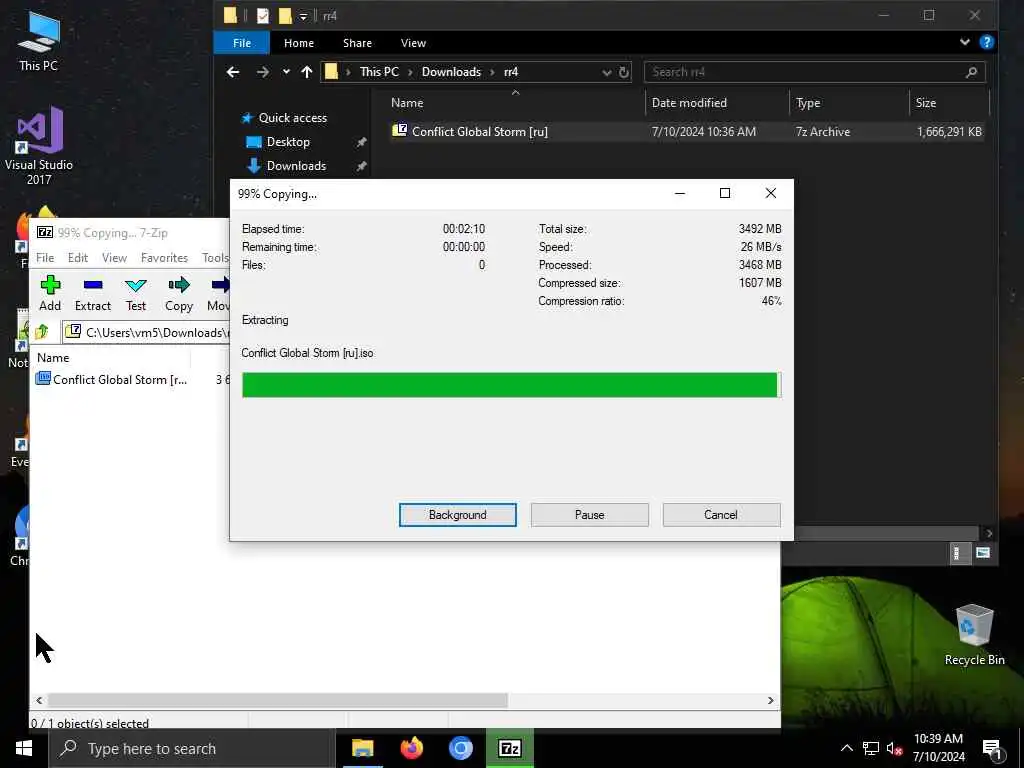The height and width of the screenshot is (768, 1024).
Task: Click the 7-Zip path address field
Action: (x=146, y=332)
